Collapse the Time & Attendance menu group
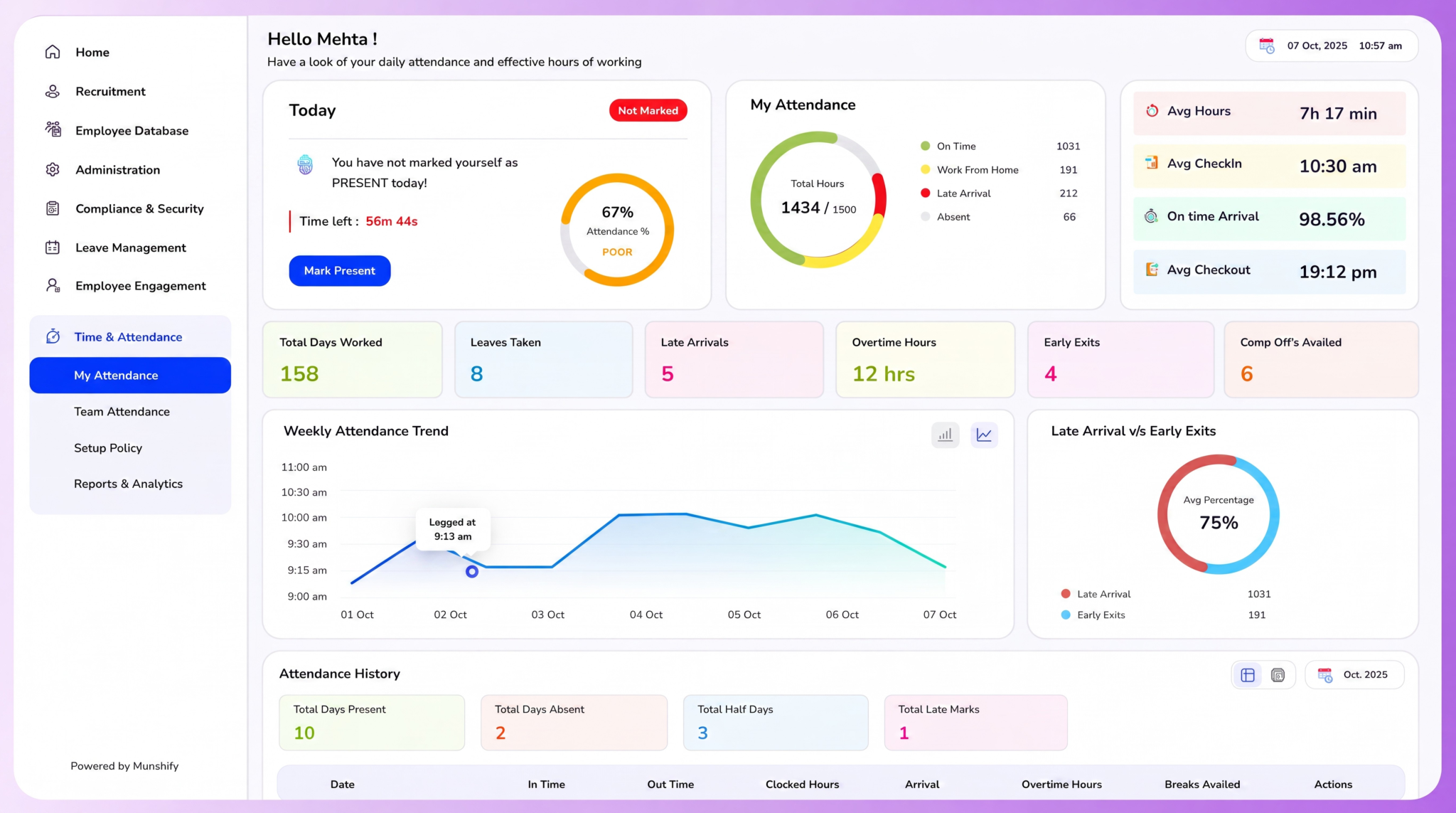The height and width of the screenshot is (813, 1456). (x=130, y=336)
